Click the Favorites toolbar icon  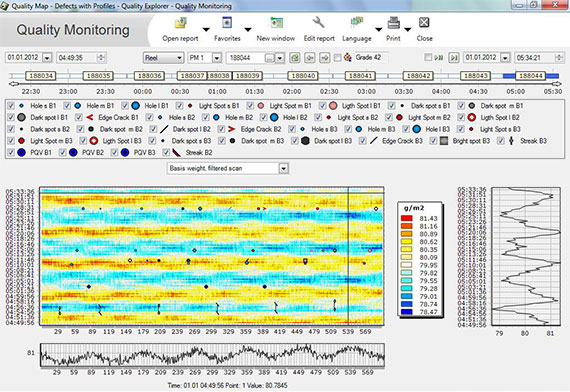(227, 23)
